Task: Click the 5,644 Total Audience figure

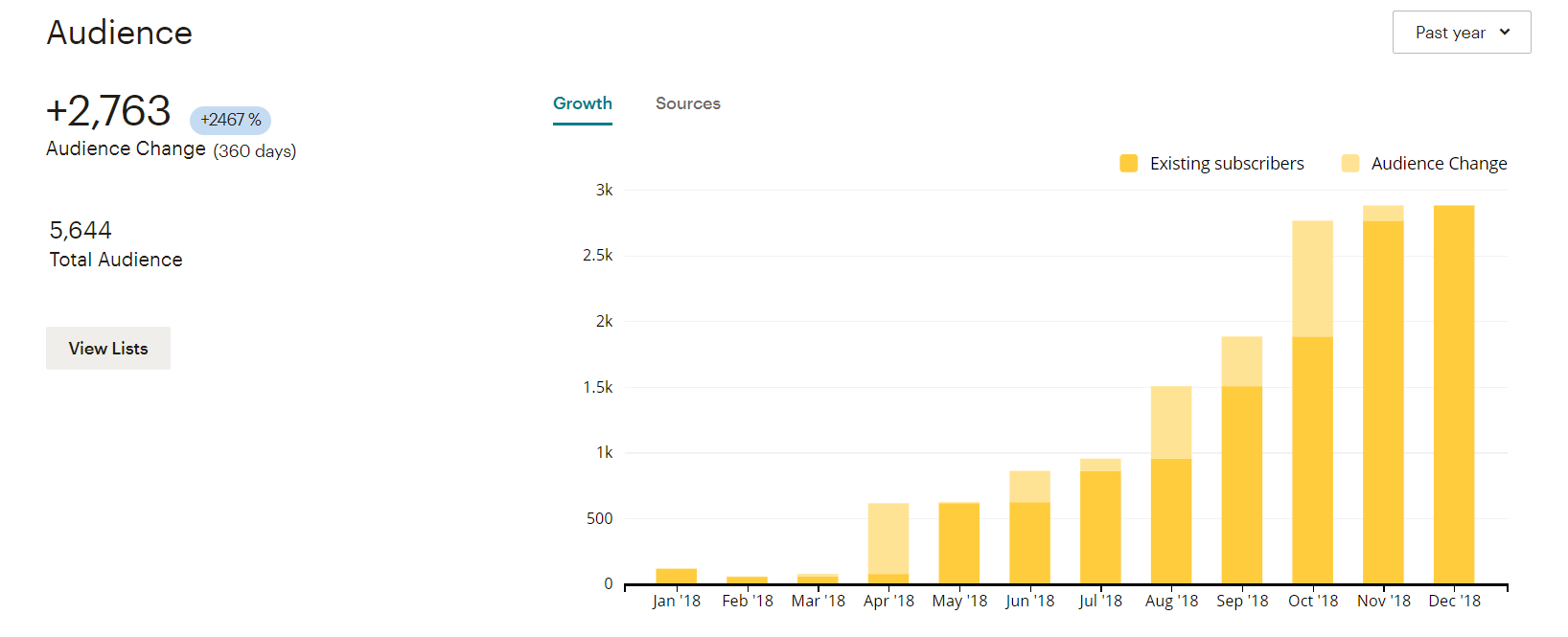Action: click(81, 231)
